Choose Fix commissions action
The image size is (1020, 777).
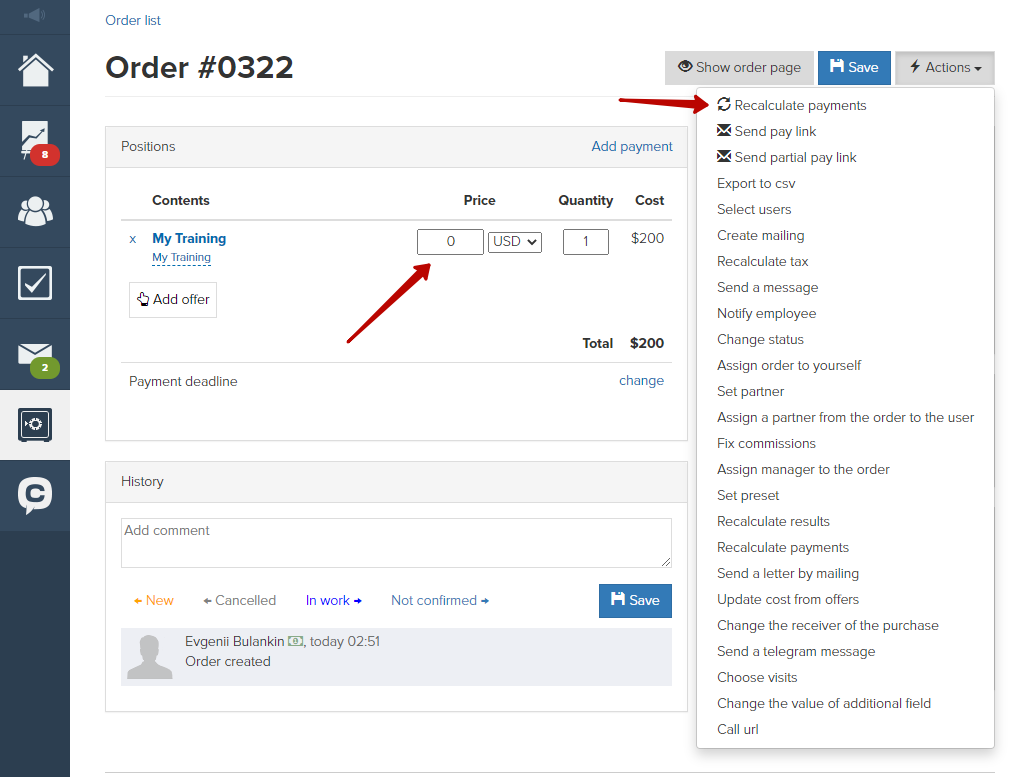pos(766,443)
